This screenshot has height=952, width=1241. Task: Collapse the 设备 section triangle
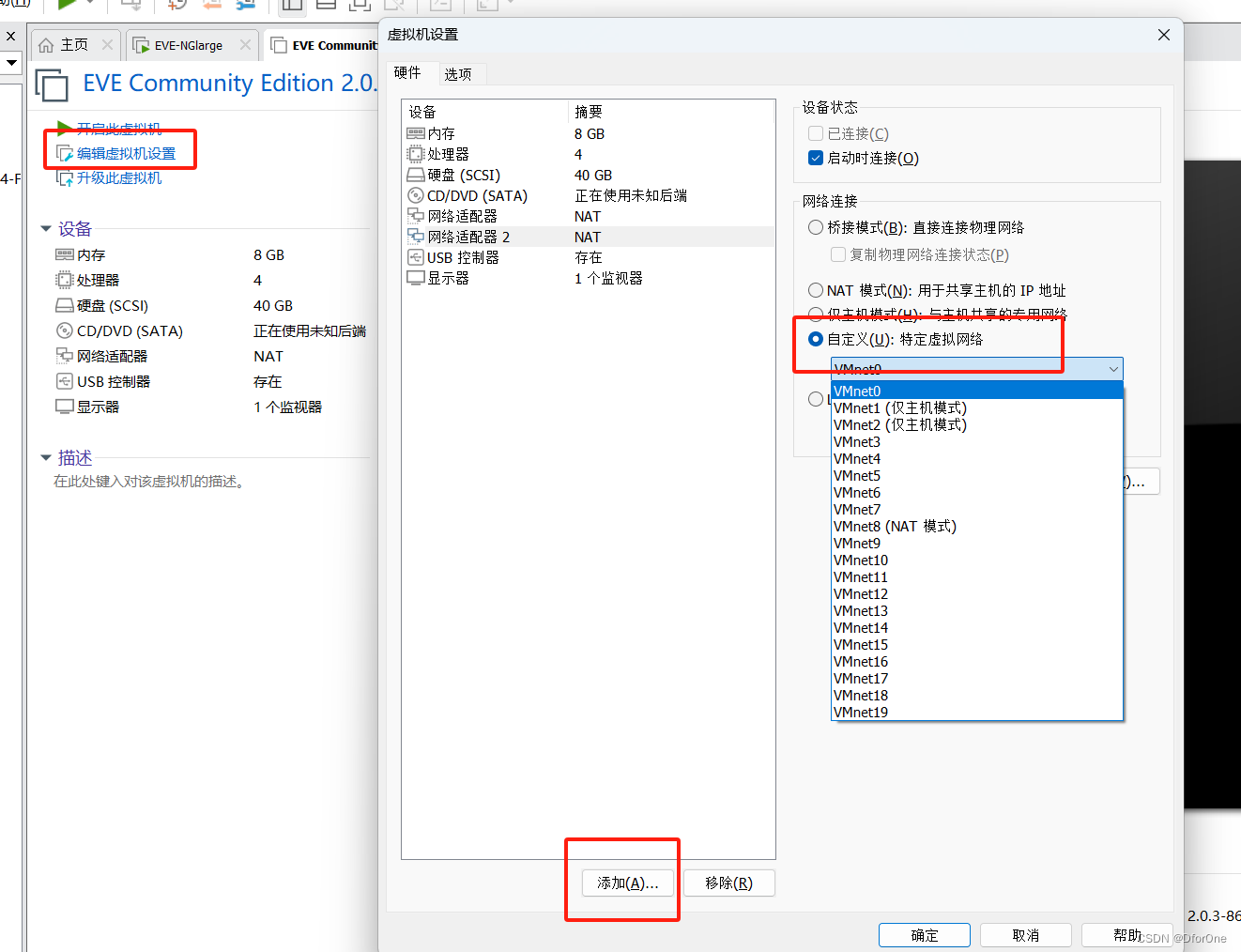coord(46,228)
